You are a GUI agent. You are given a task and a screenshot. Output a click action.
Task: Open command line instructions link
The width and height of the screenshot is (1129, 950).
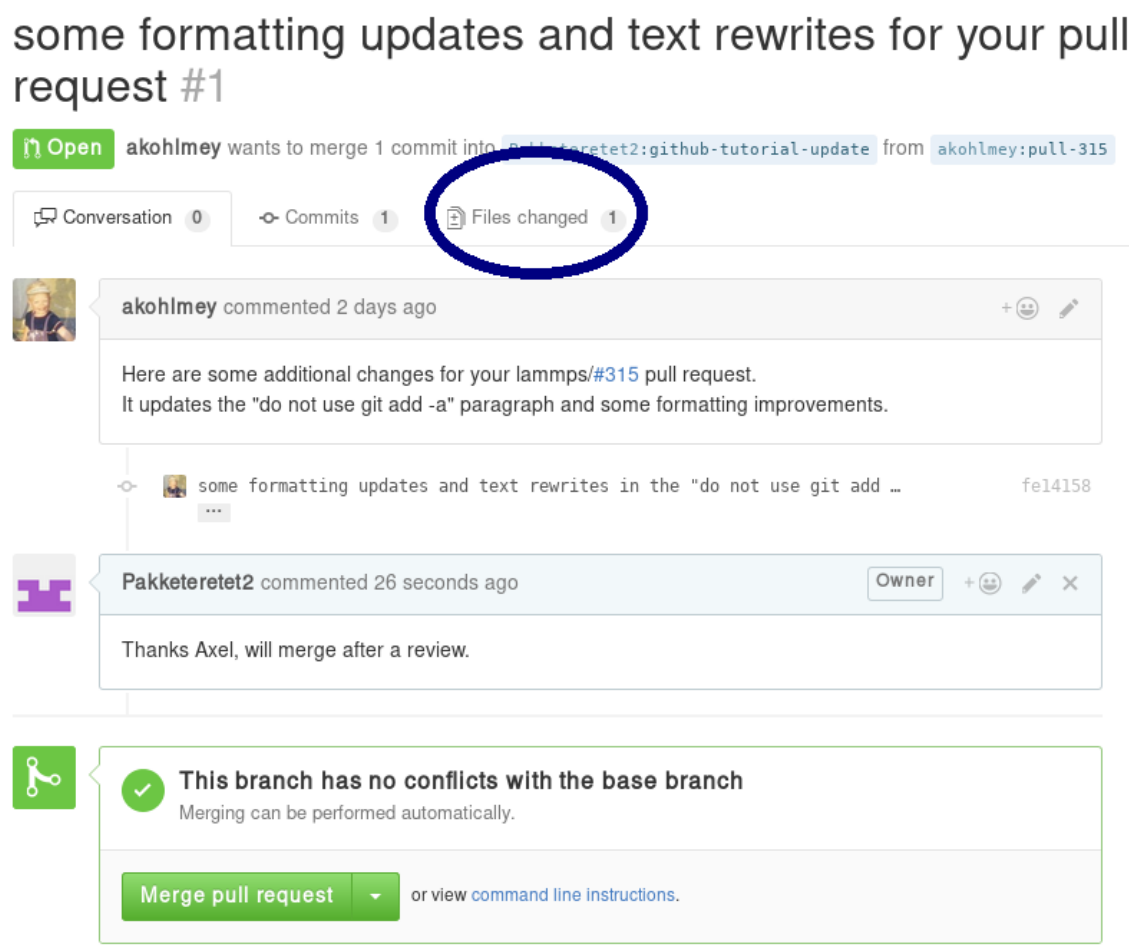[573, 895]
